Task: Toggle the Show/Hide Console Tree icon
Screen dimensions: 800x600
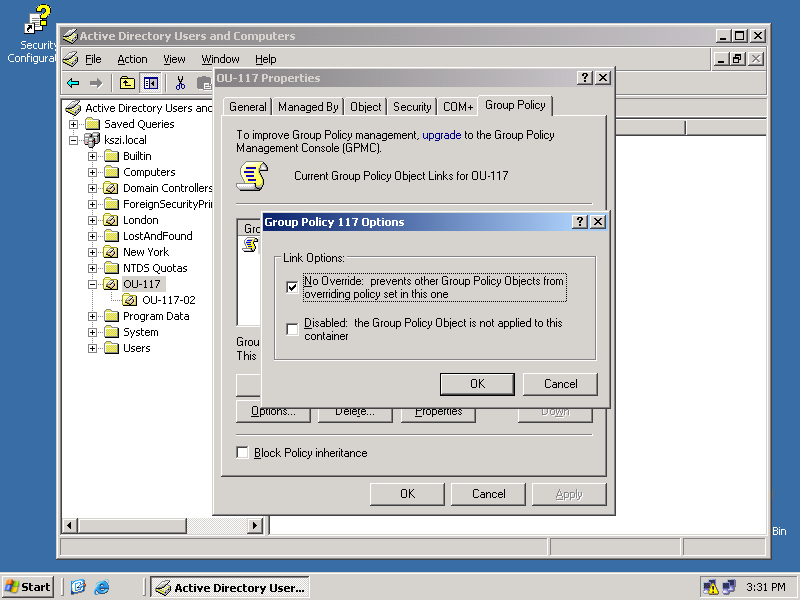Action: 151,83
